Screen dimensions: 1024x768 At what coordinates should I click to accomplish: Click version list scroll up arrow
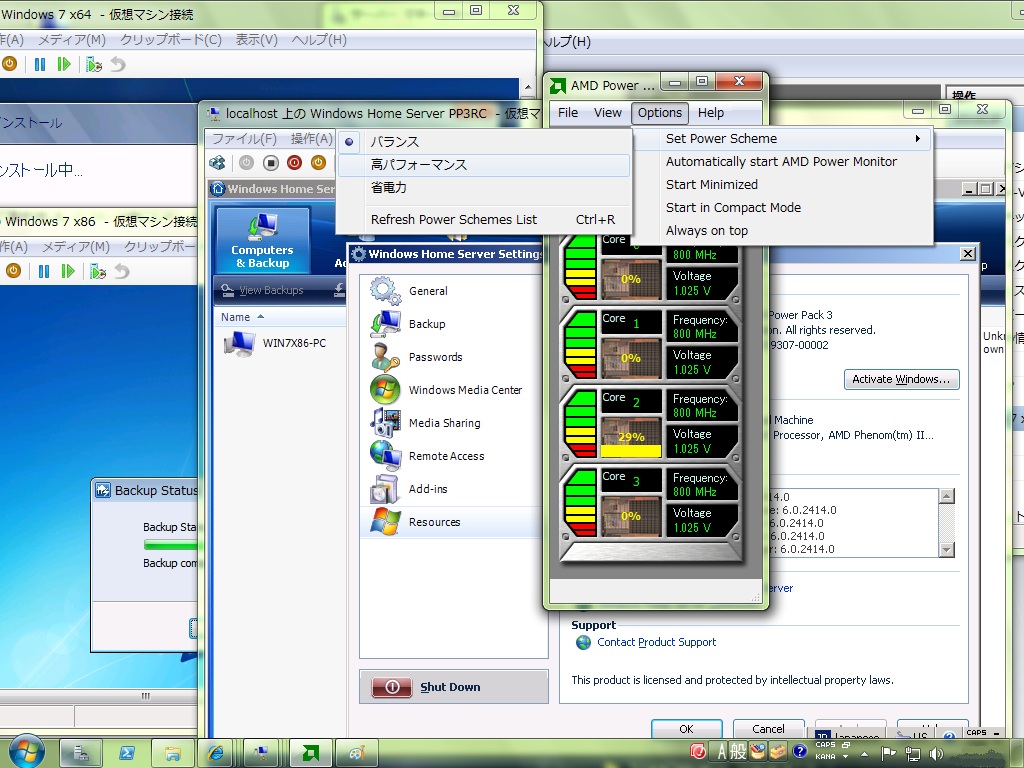946,496
